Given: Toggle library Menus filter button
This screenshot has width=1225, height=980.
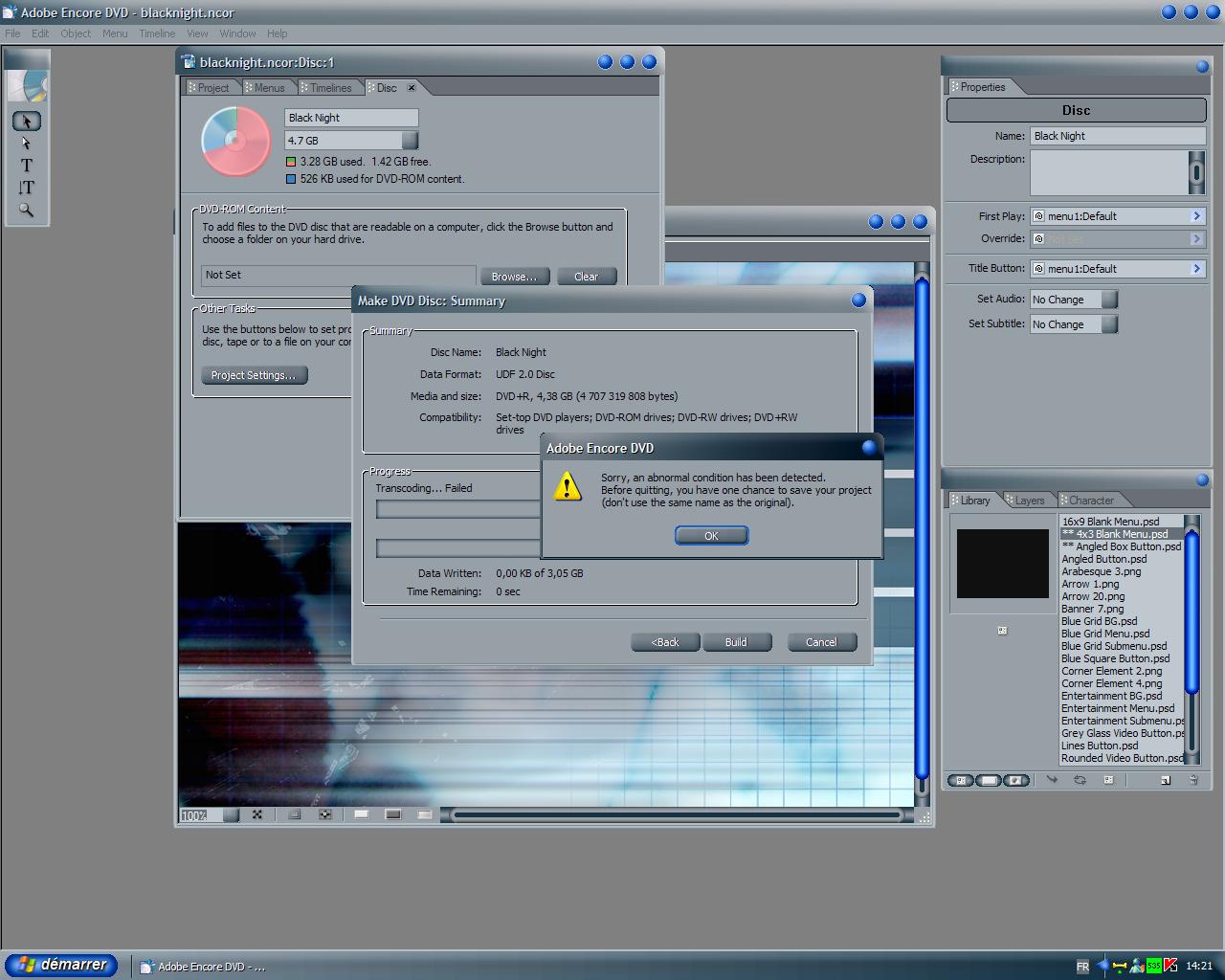Looking at the screenshot, I should [961, 780].
